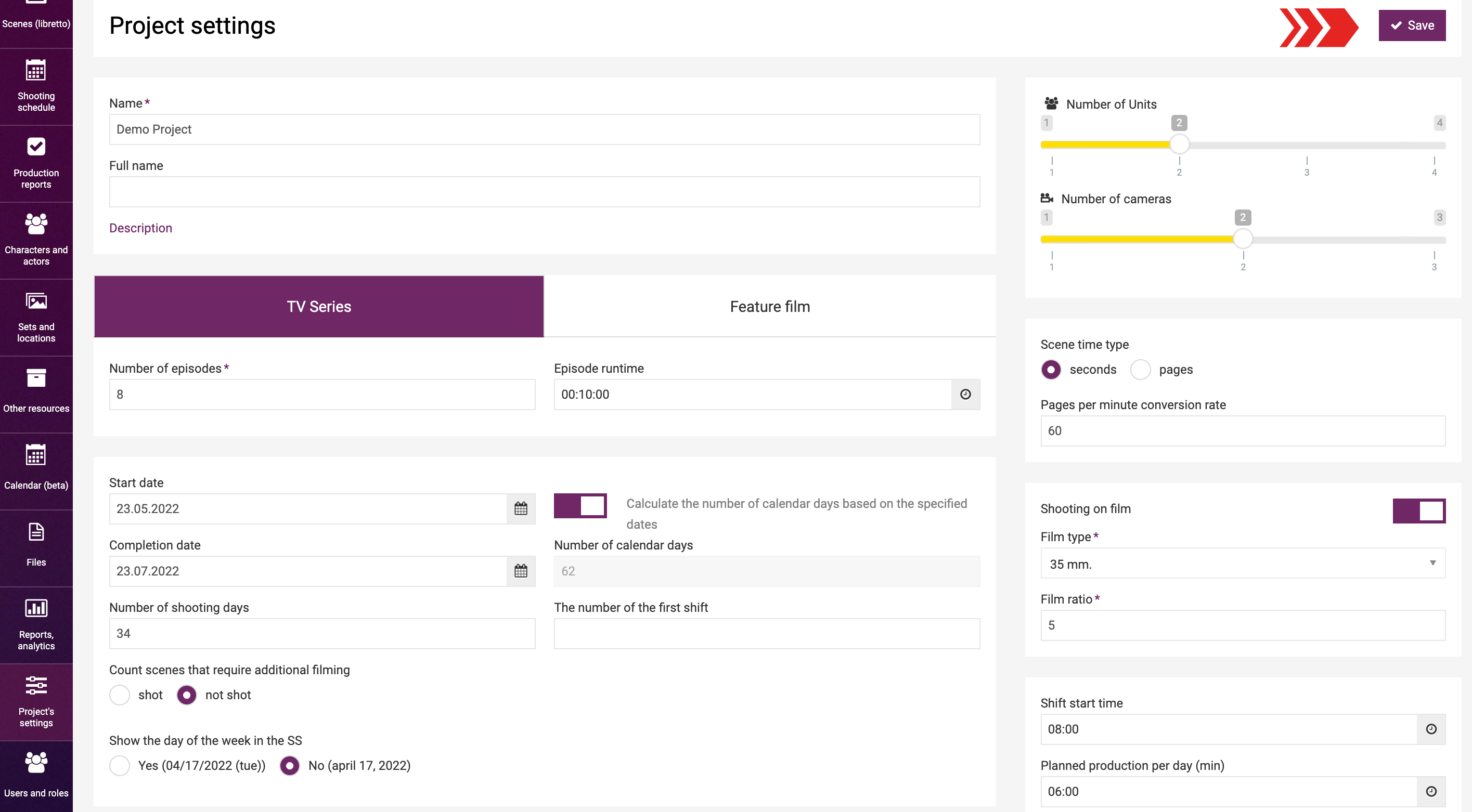Open Reports, analytics section
Viewport: 1472px width, 812px height.
pyautogui.click(x=36, y=625)
